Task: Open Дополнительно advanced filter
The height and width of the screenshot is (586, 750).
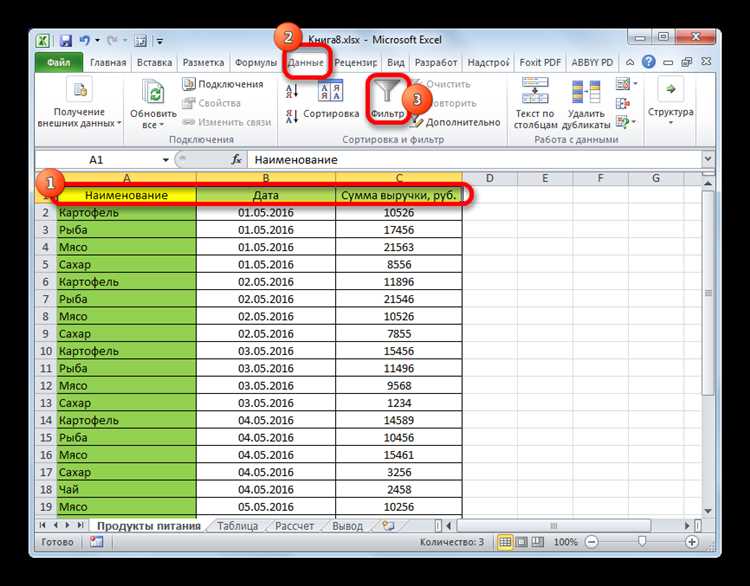Action: (x=456, y=122)
